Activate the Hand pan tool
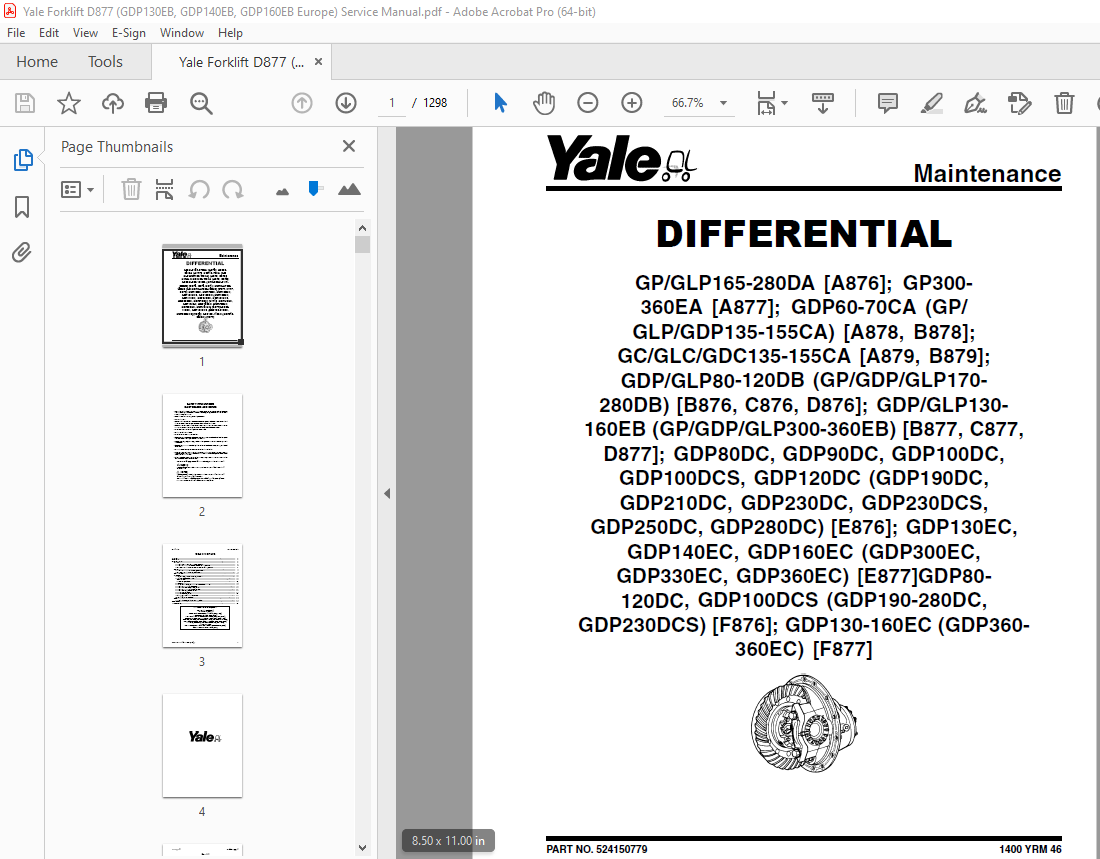 [544, 103]
